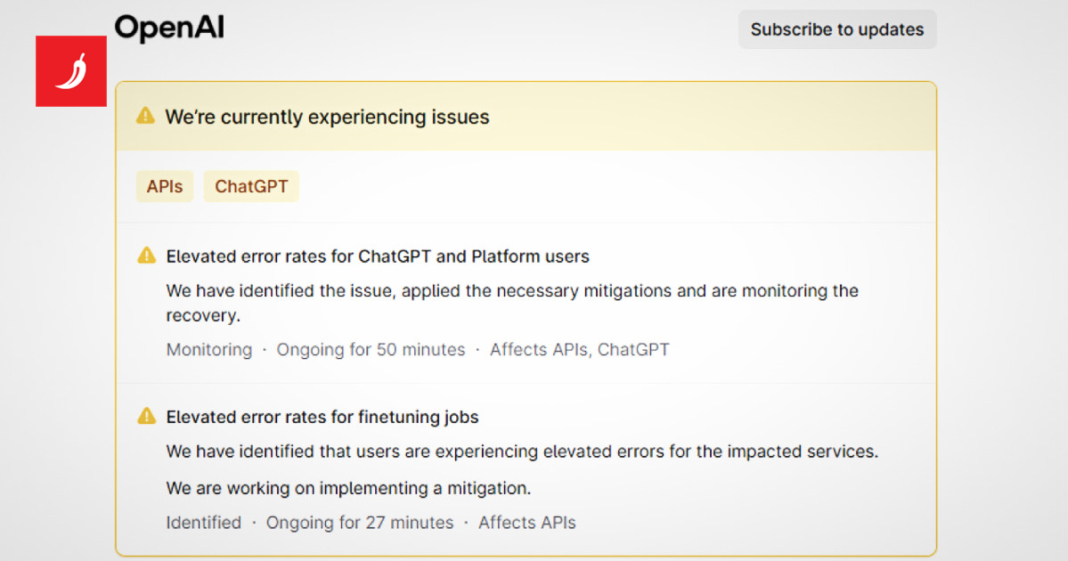Click the "Ongoing for 50 minutes" text
This screenshot has width=1068, height=561.
pyautogui.click(x=371, y=350)
